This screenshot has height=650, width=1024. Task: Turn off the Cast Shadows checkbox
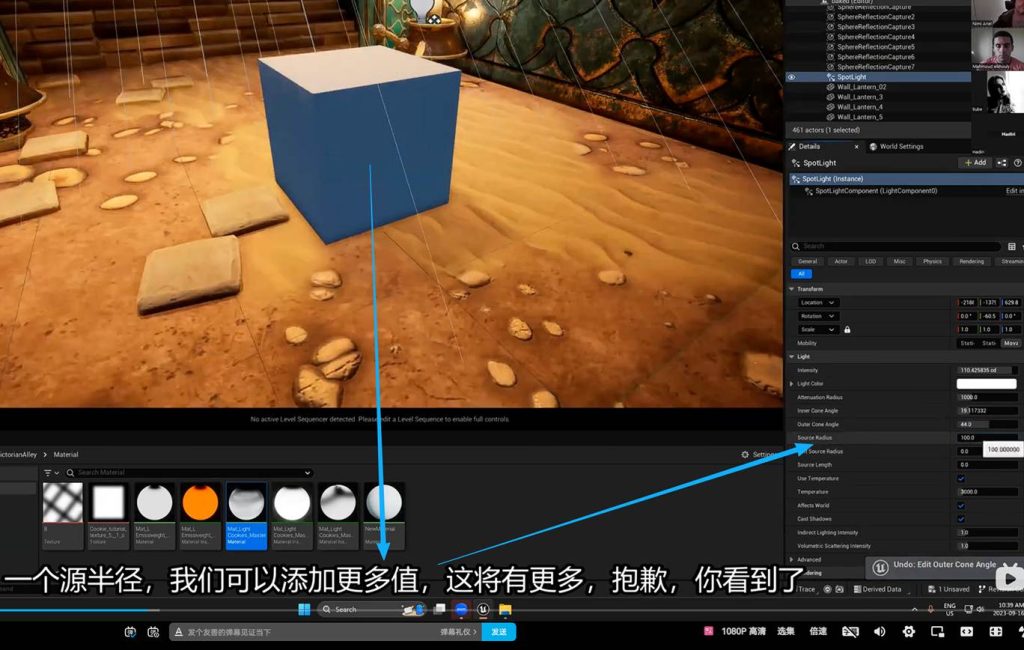(x=961, y=519)
